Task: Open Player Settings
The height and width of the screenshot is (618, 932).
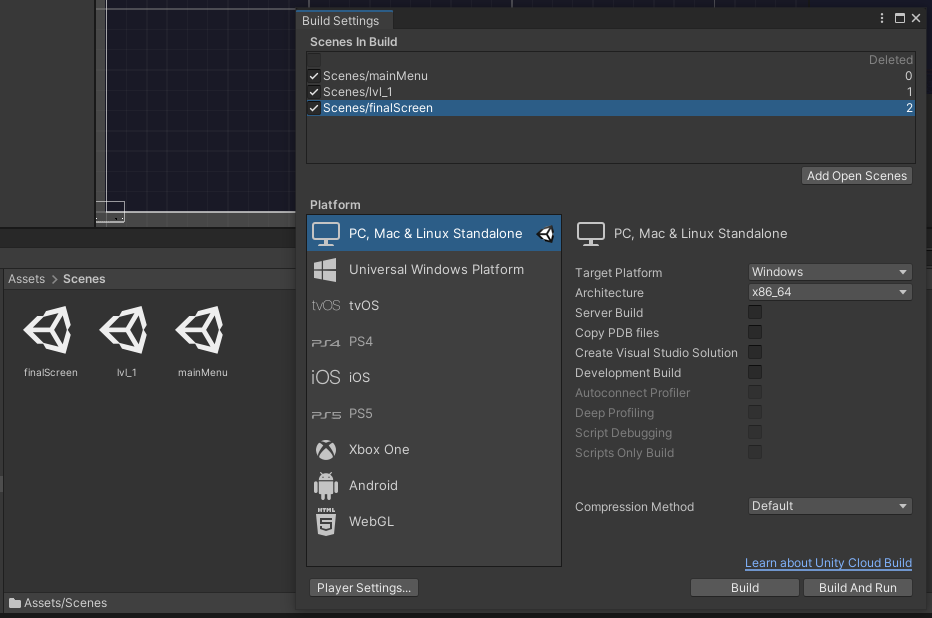Action: pos(364,588)
